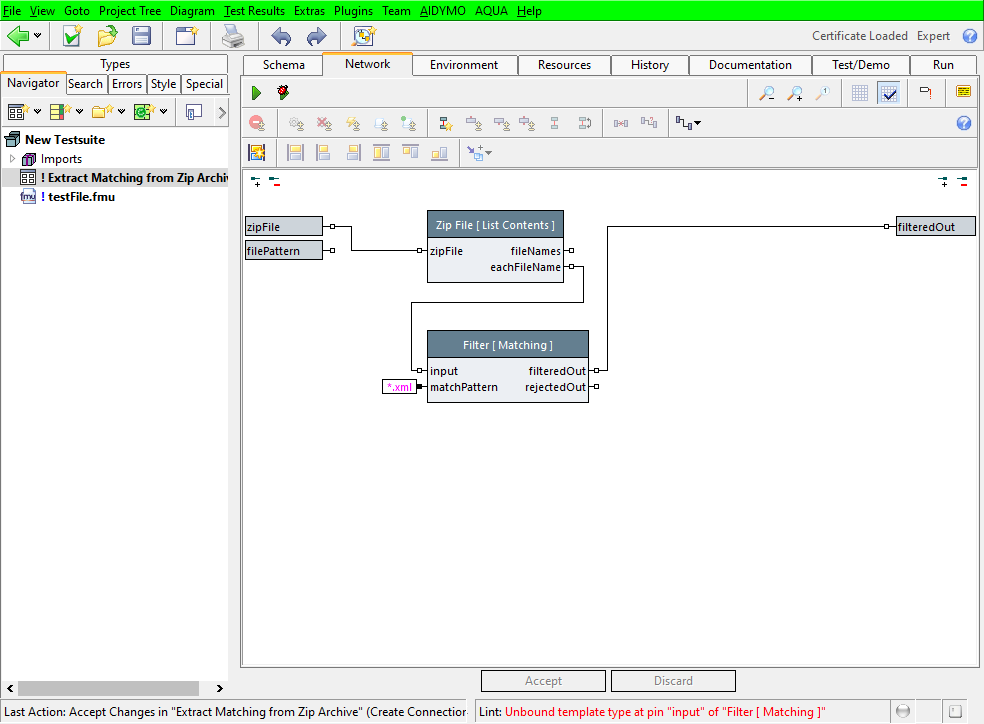This screenshot has width=984, height=724.
Task: Open the green back arrow dropdown
Action: click(x=38, y=37)
